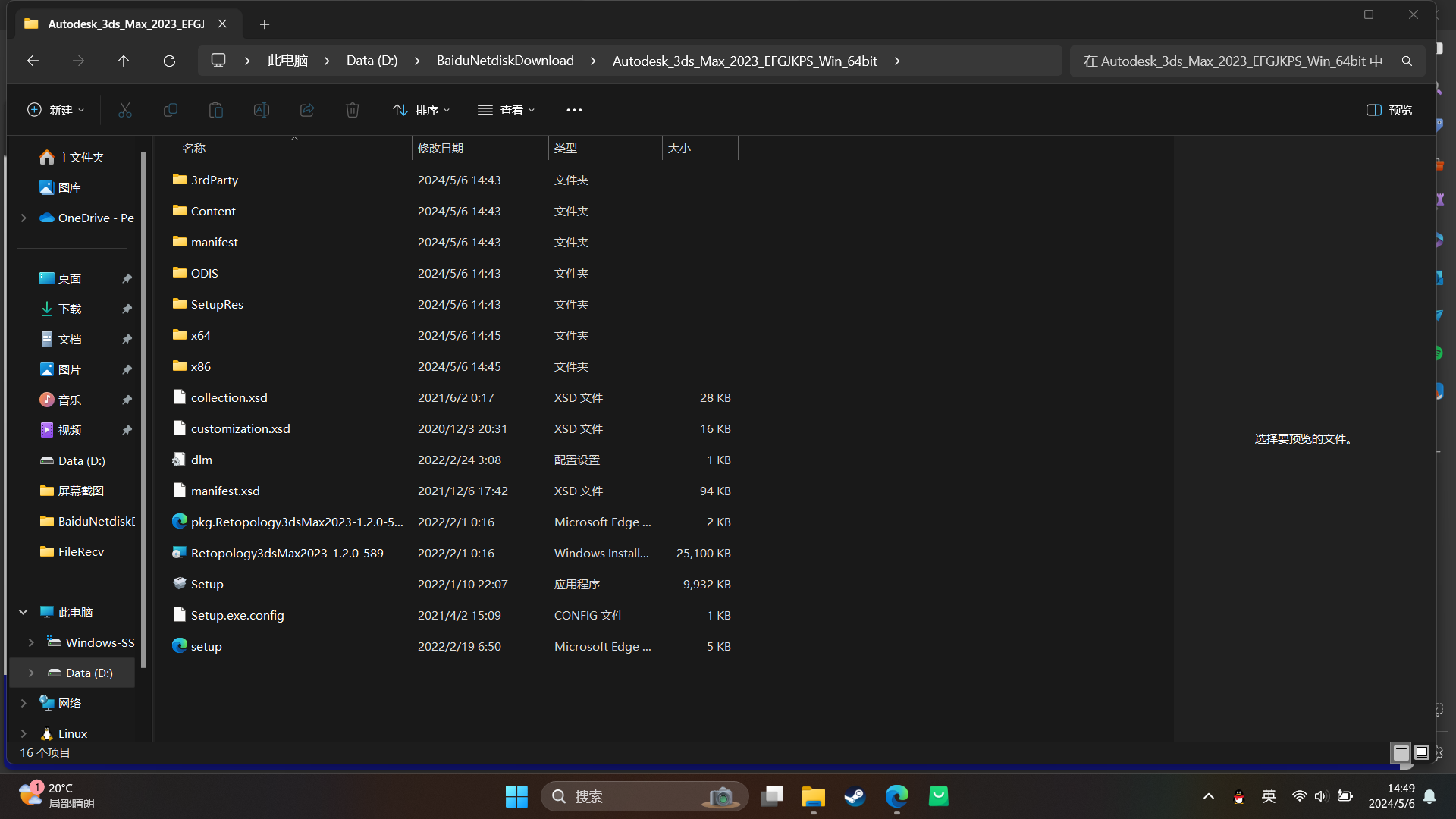This screenshot has height=819, width=1456.
Task: Open the See more ellipsis menu
Action: 574,110
